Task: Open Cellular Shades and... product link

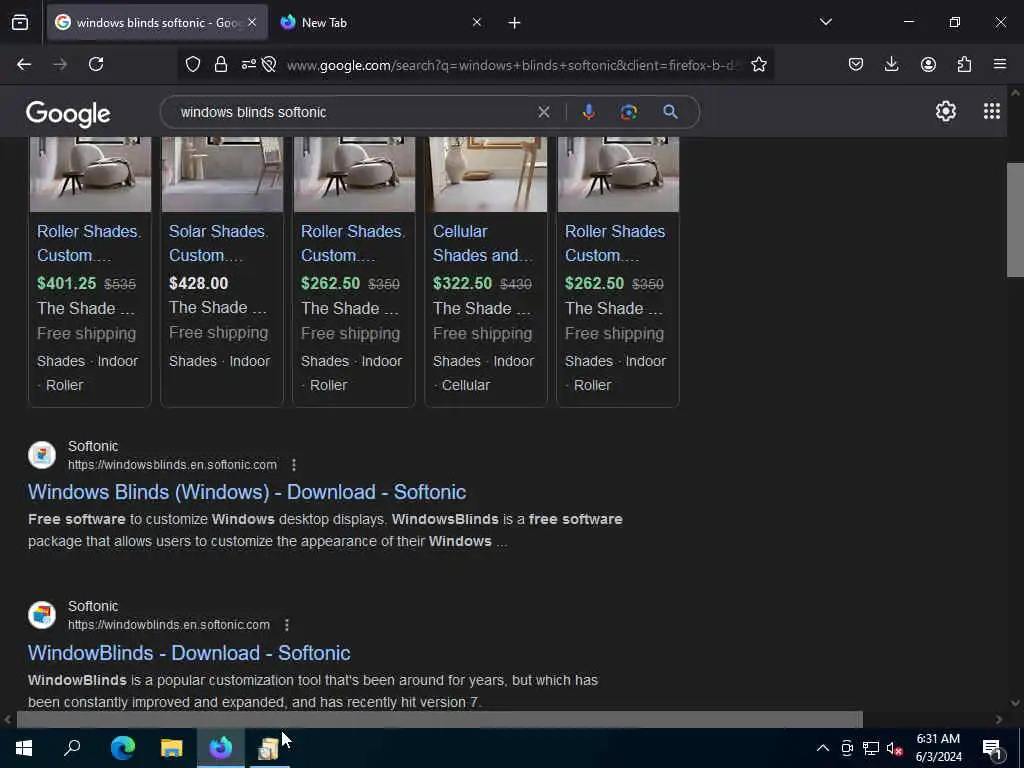Action: [483, 243]
